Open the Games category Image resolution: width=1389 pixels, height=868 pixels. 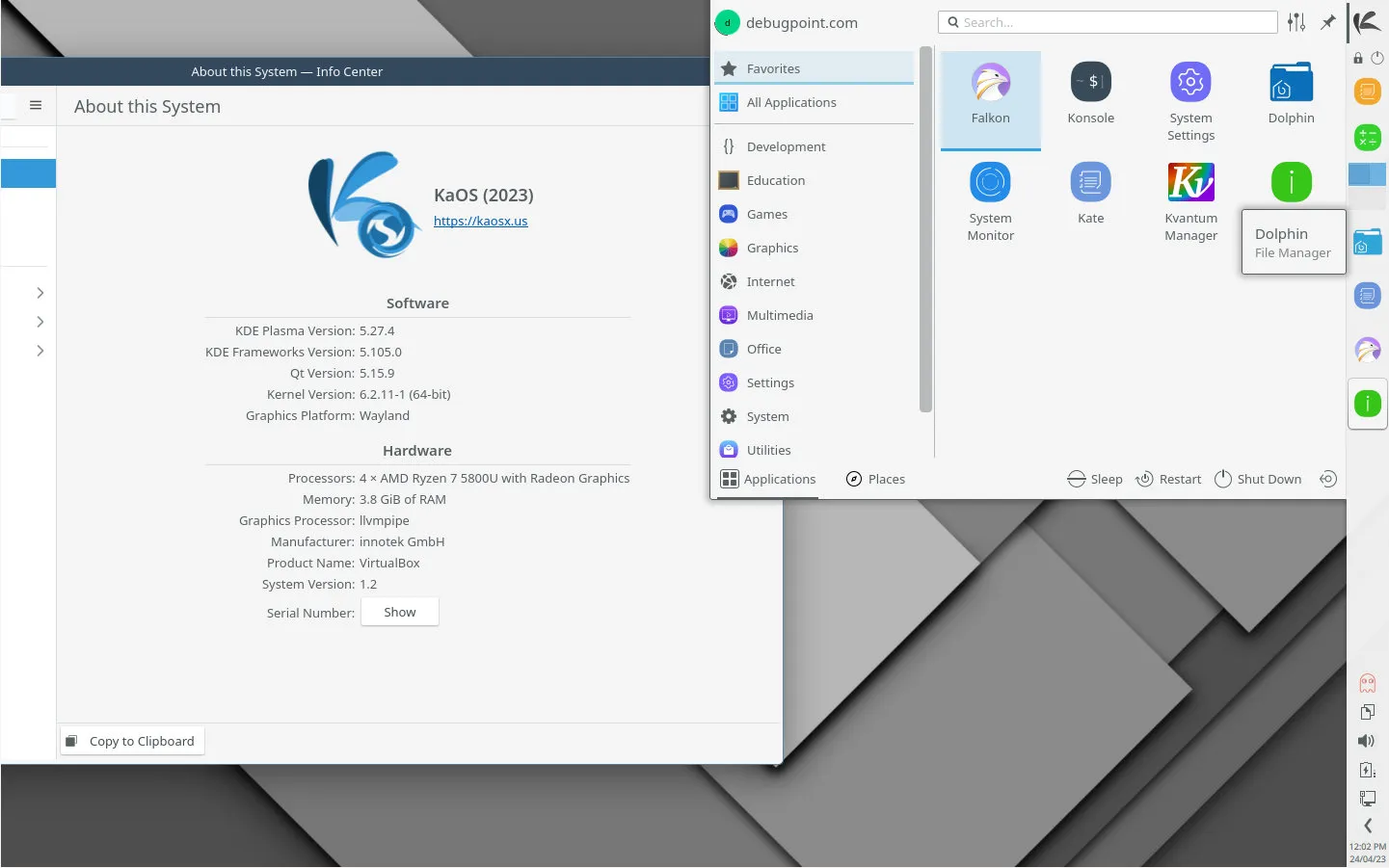click(x=814, y=214)
